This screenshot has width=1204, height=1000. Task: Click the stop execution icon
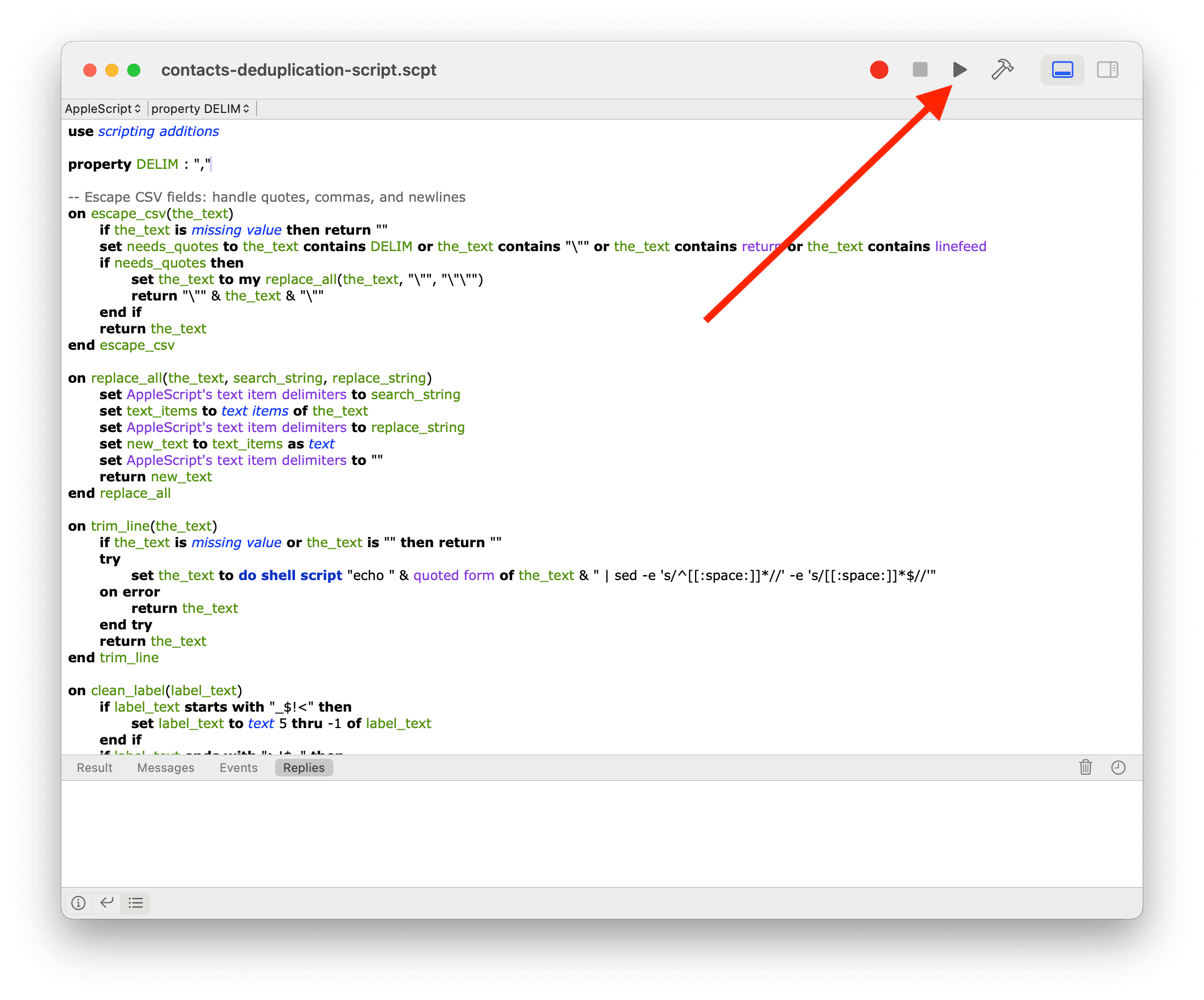tap(919, 70)
